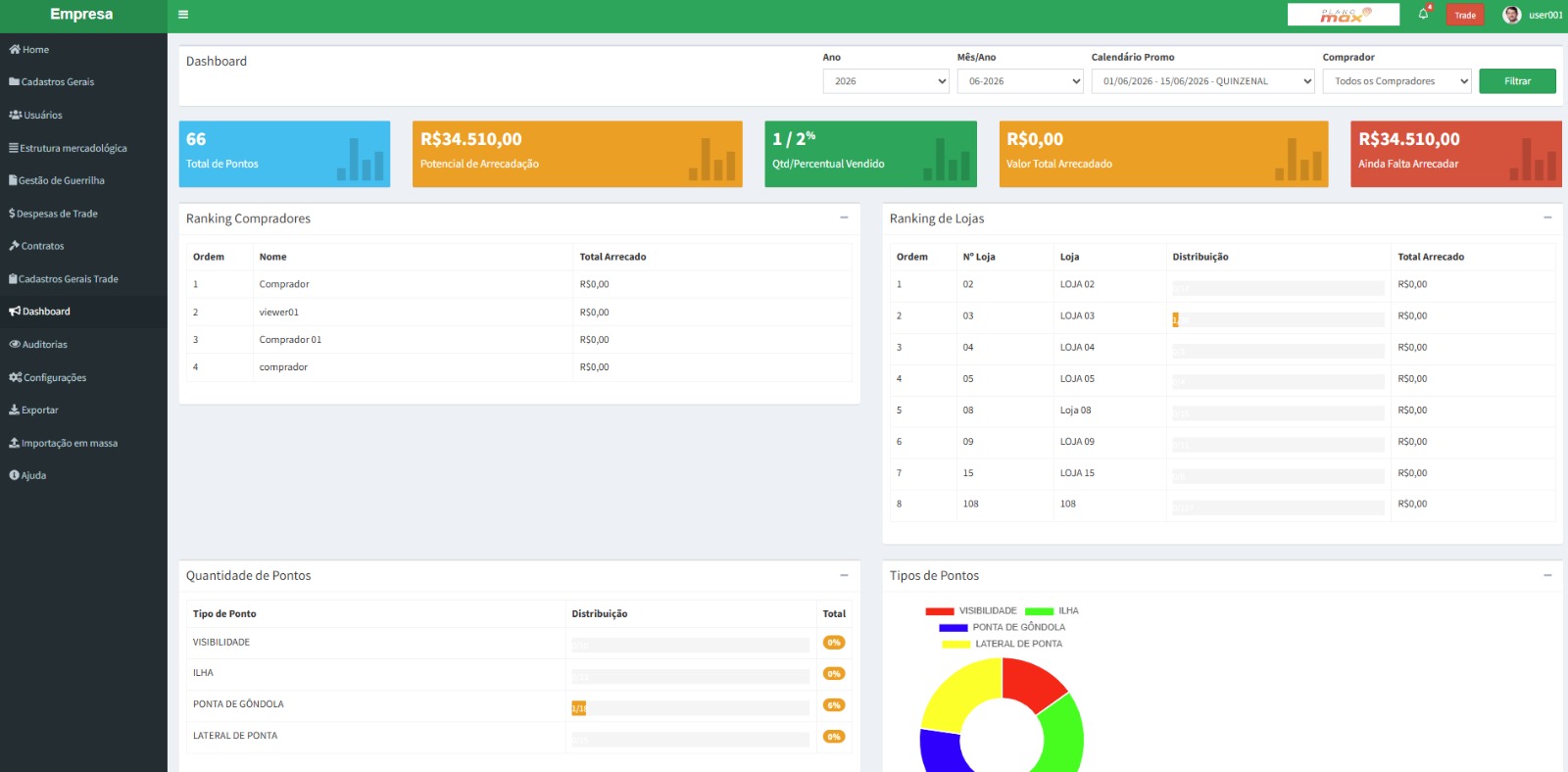
Task: Click the viewer01 name in Ranking Compradores
Action: click(x=279, y=313)
